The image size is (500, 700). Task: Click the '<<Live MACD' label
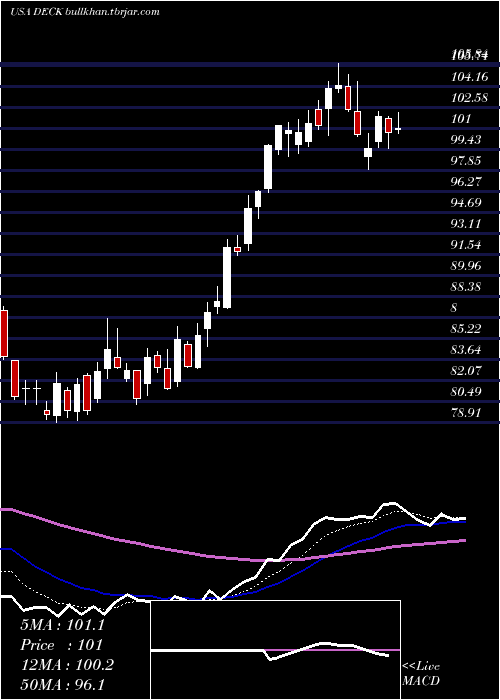point(421,674)
